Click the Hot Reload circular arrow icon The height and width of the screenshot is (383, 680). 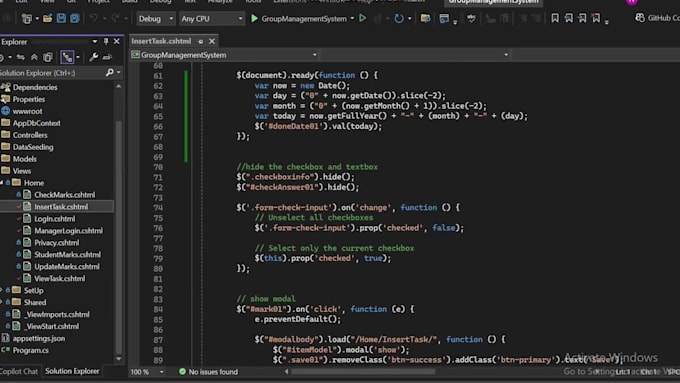(x=399, y=18)
